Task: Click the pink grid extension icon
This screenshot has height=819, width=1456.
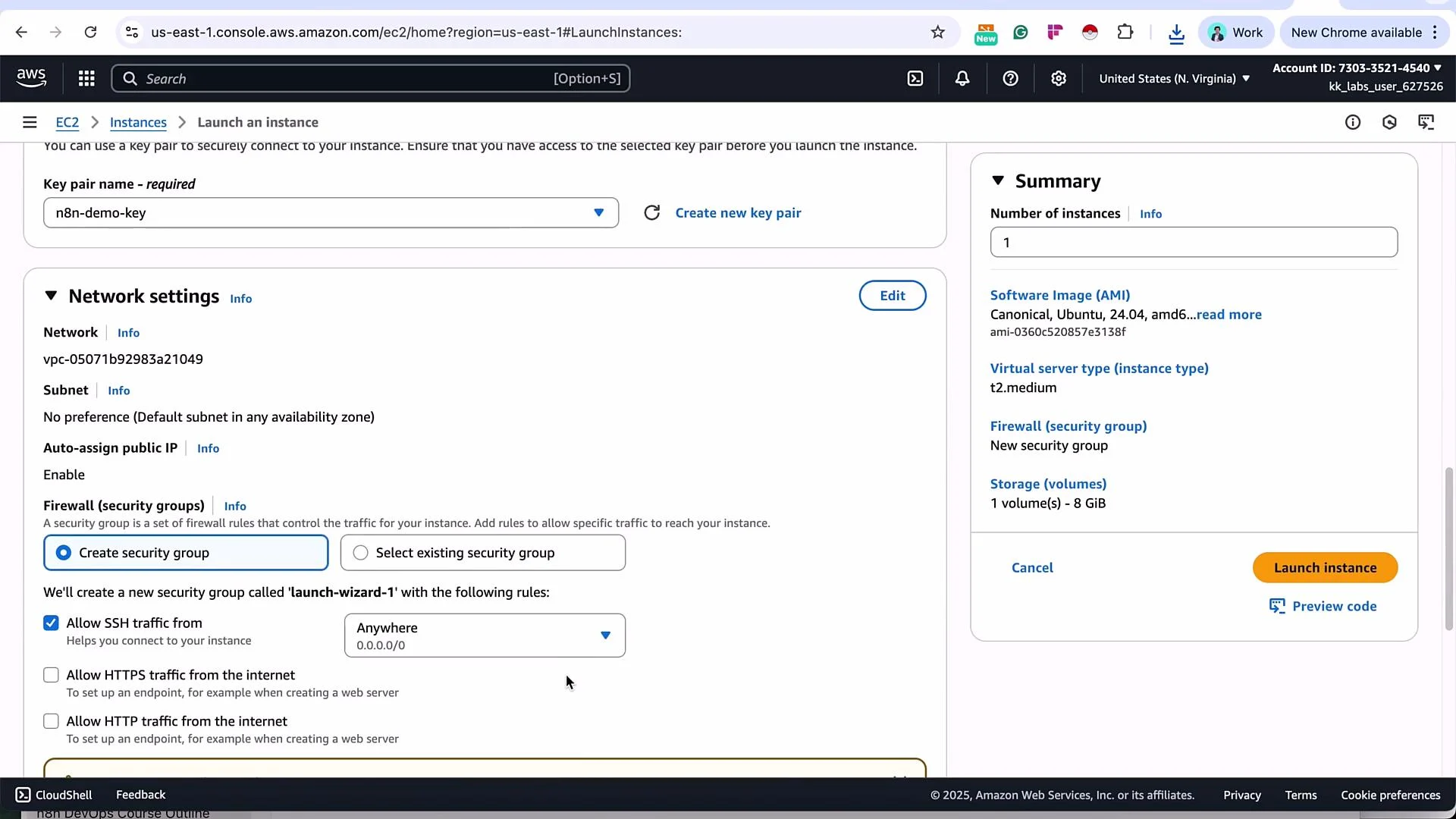Action: 1055,32
